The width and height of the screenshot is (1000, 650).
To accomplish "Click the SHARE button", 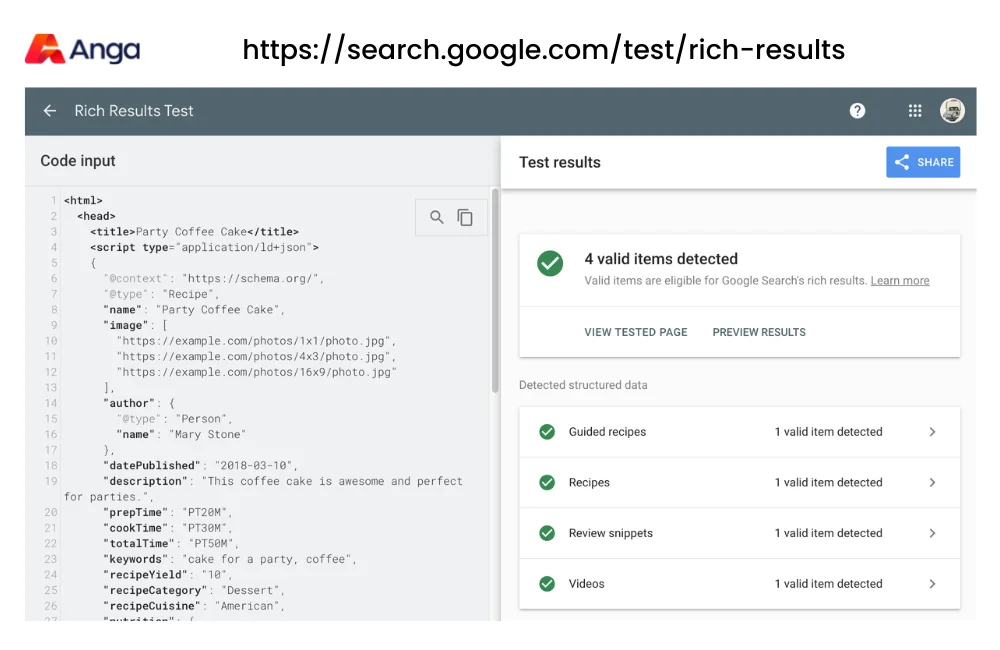I will click(x=923, y=162).
